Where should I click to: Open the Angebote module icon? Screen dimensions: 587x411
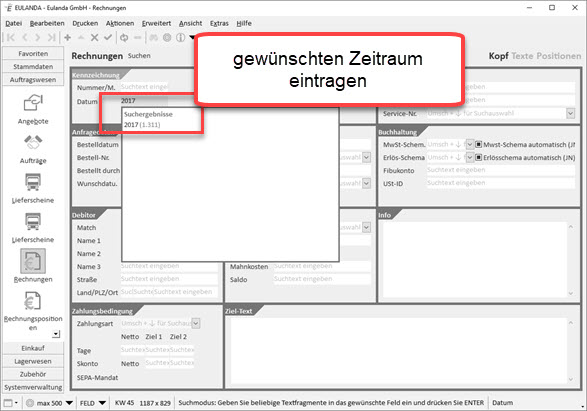tap(33, 103)
